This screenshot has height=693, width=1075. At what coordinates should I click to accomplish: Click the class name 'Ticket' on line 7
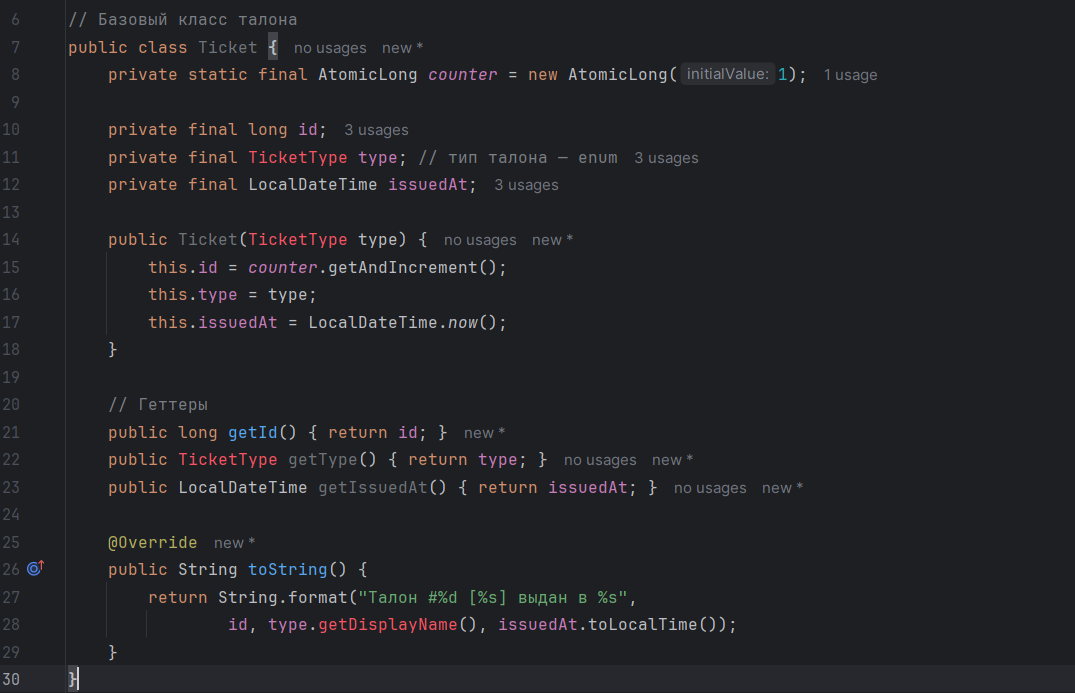pos(228,47)
